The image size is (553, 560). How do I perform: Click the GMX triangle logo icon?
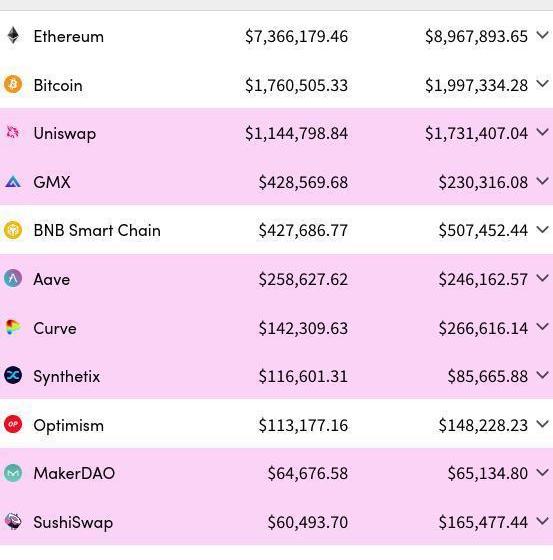coord(13,182)
